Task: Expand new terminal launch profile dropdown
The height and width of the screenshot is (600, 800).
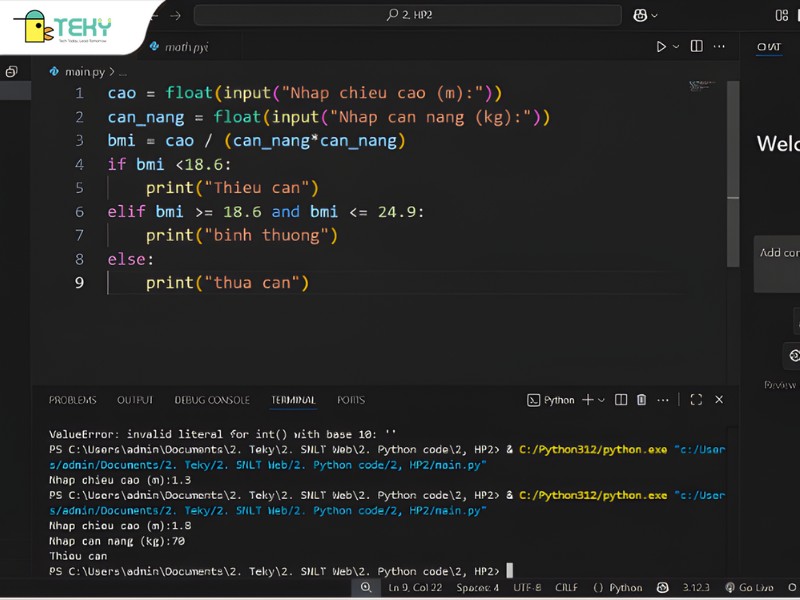Action: 601,400
